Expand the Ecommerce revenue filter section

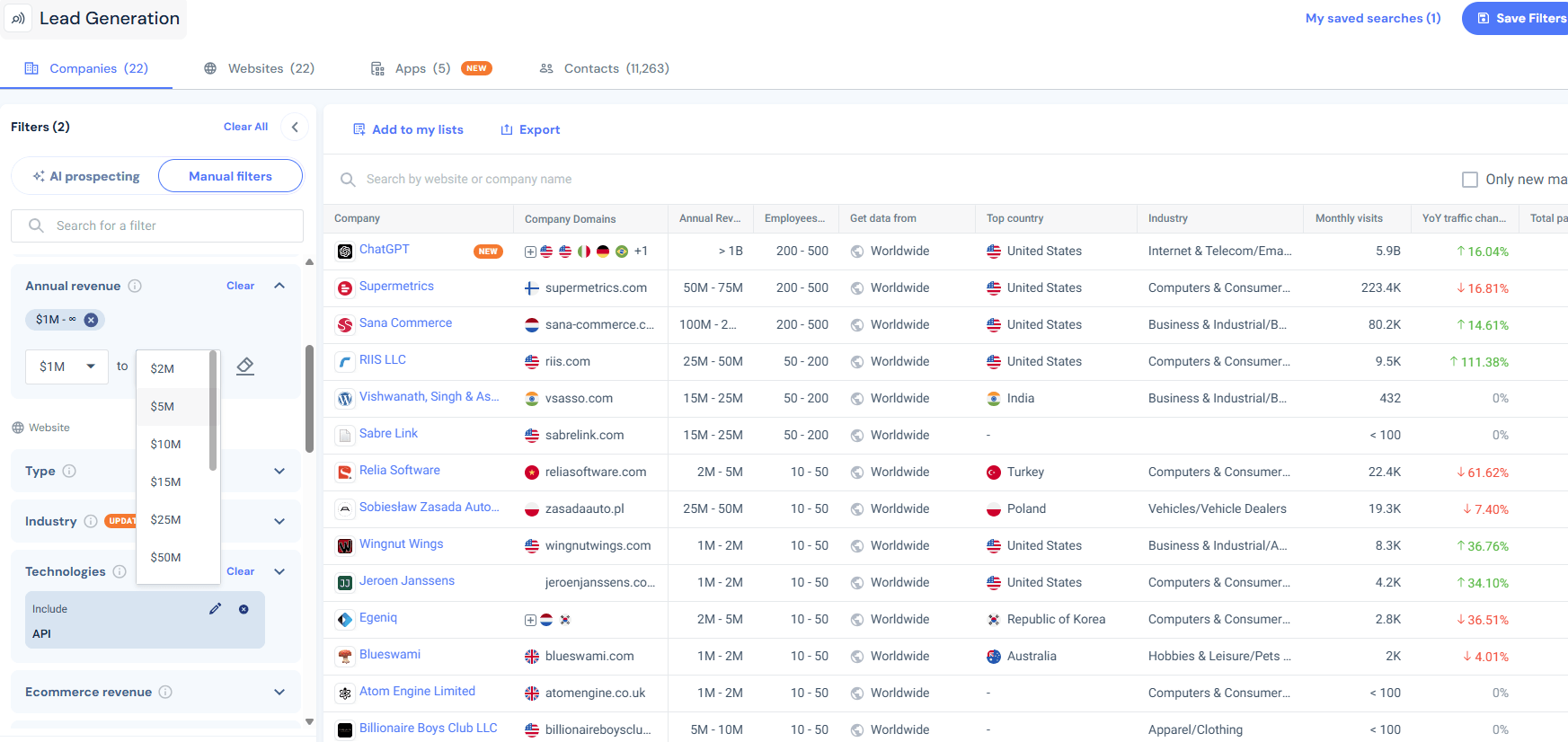pyautogui.click(x=279, y=692)
